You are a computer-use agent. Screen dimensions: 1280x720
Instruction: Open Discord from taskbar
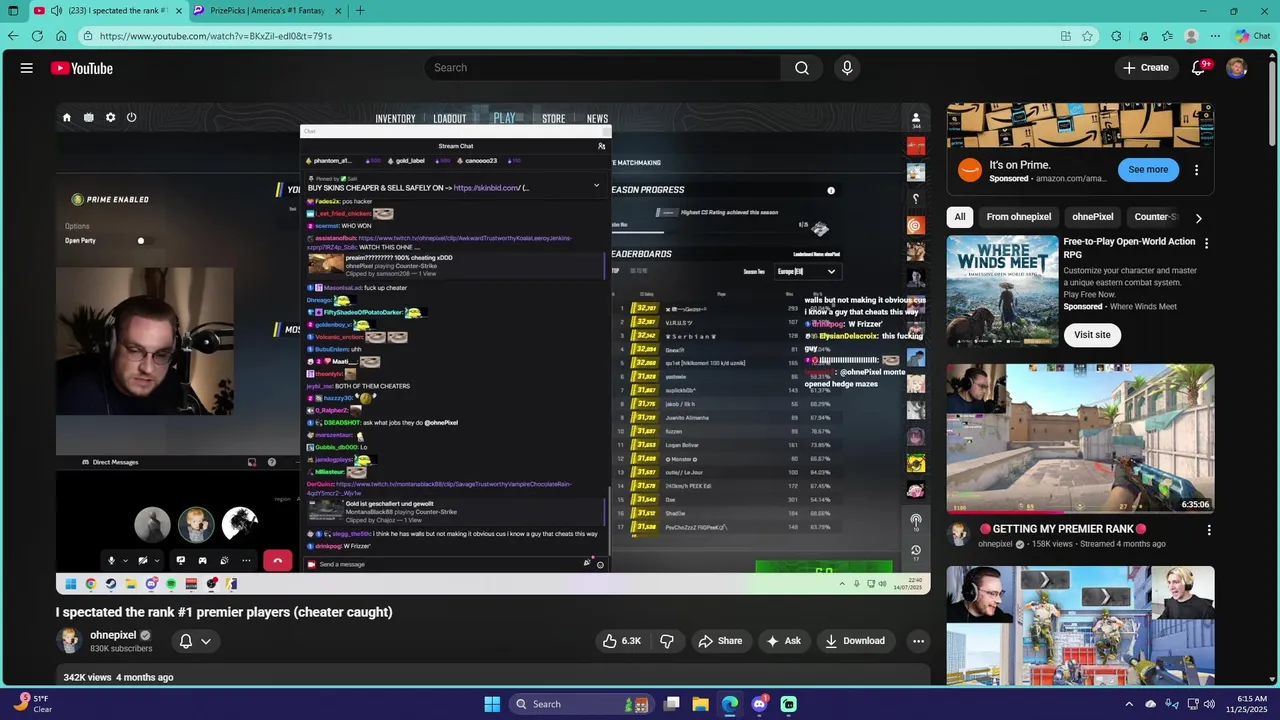coord(759,704)
